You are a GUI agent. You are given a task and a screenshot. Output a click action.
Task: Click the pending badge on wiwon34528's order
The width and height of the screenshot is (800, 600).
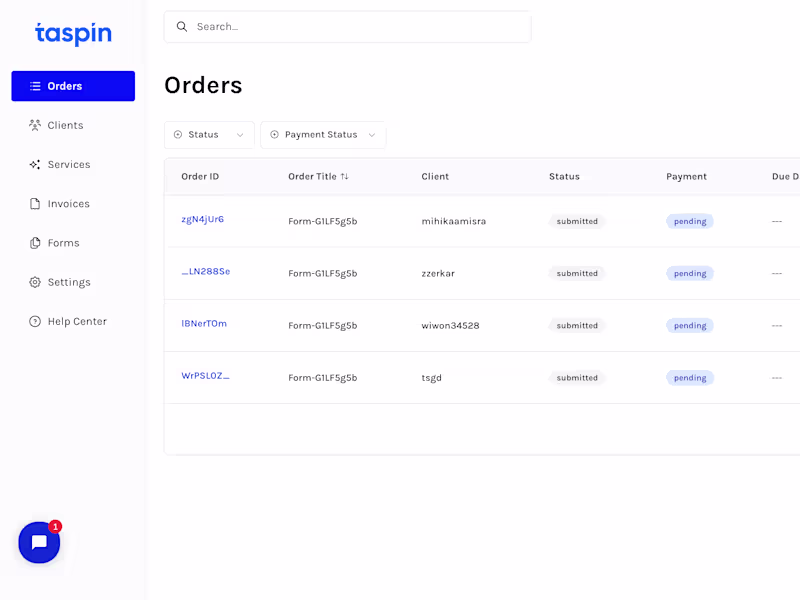[x=689, y=325]
